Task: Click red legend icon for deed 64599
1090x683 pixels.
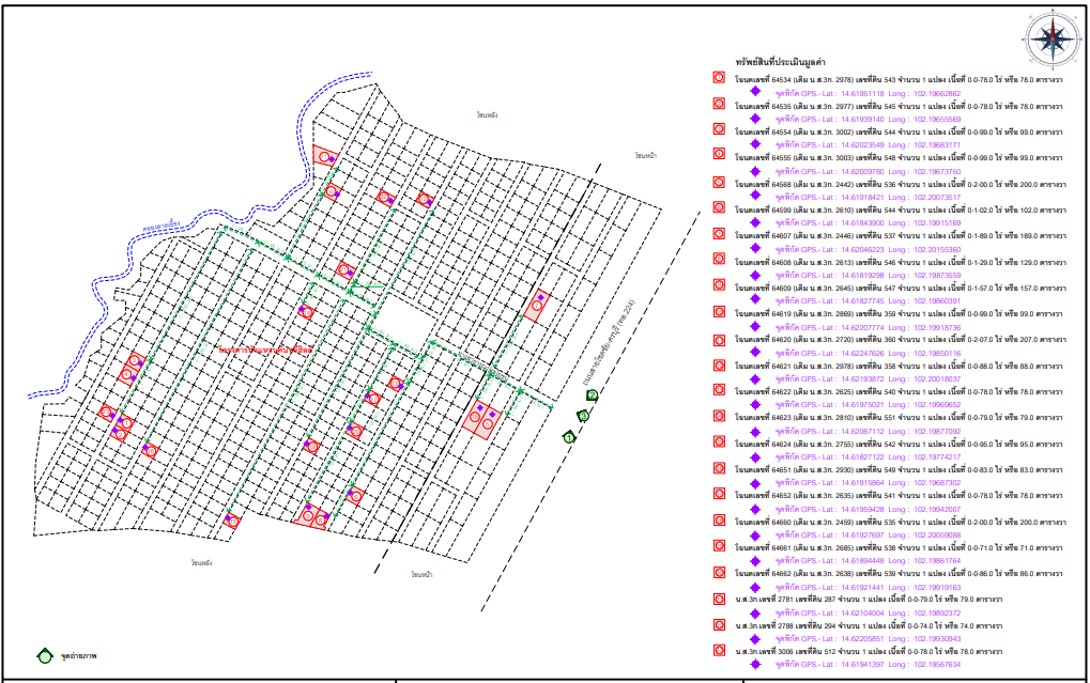Action: point(719,207)
